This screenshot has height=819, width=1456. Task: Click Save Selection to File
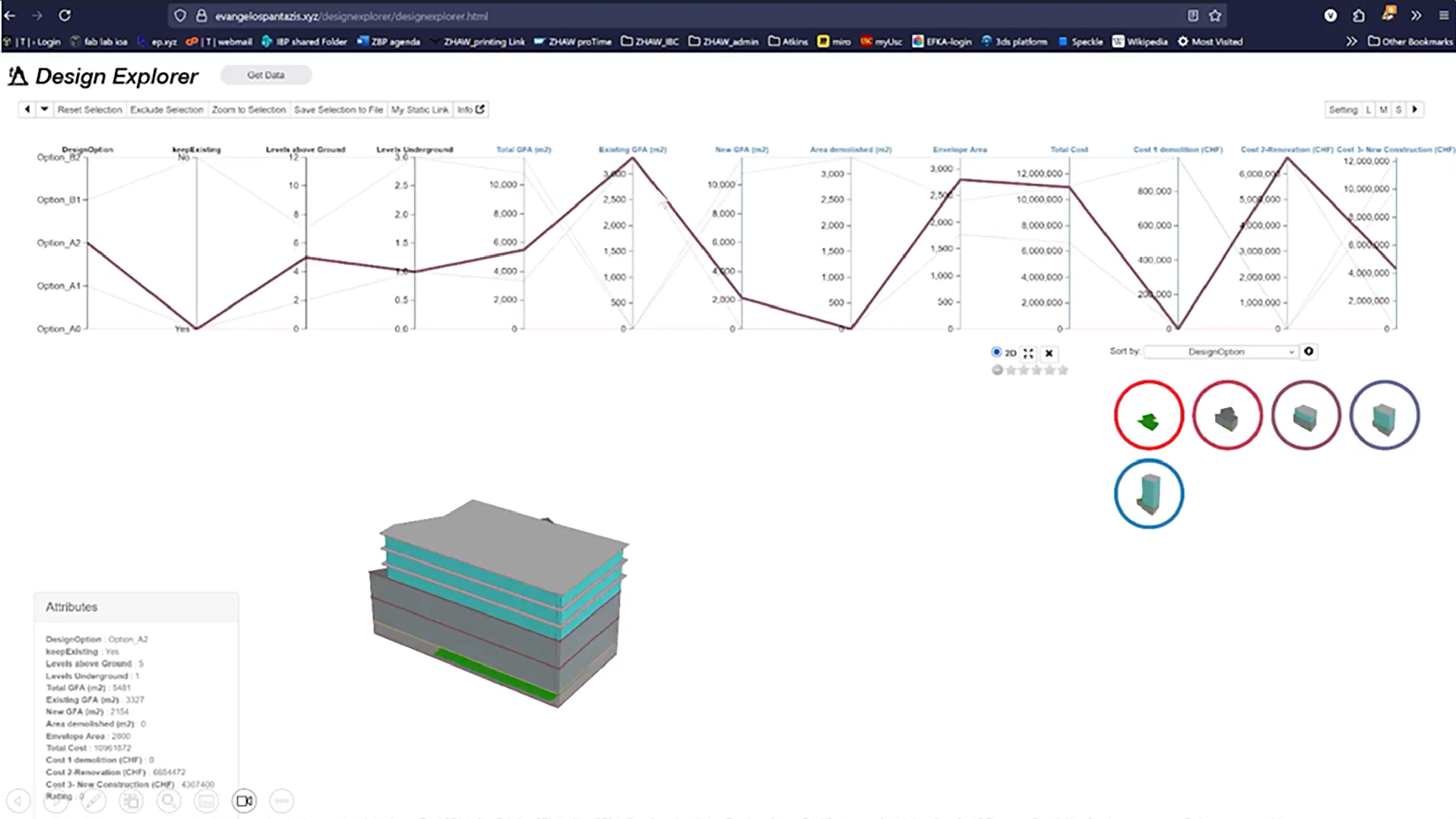coord(338,109)
